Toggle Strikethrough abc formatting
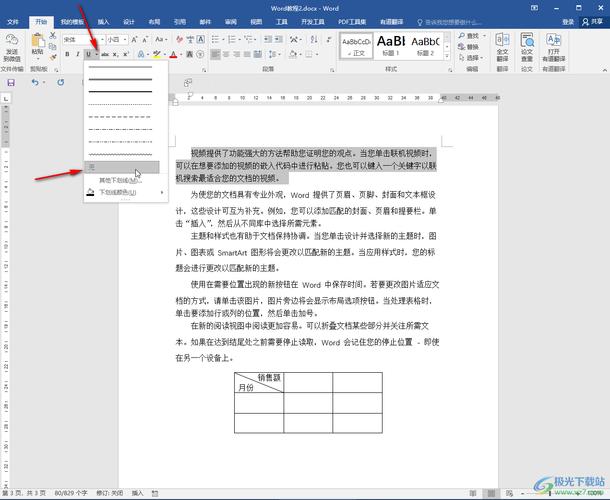Screen dimensions: 610x500 click(105, 54)
